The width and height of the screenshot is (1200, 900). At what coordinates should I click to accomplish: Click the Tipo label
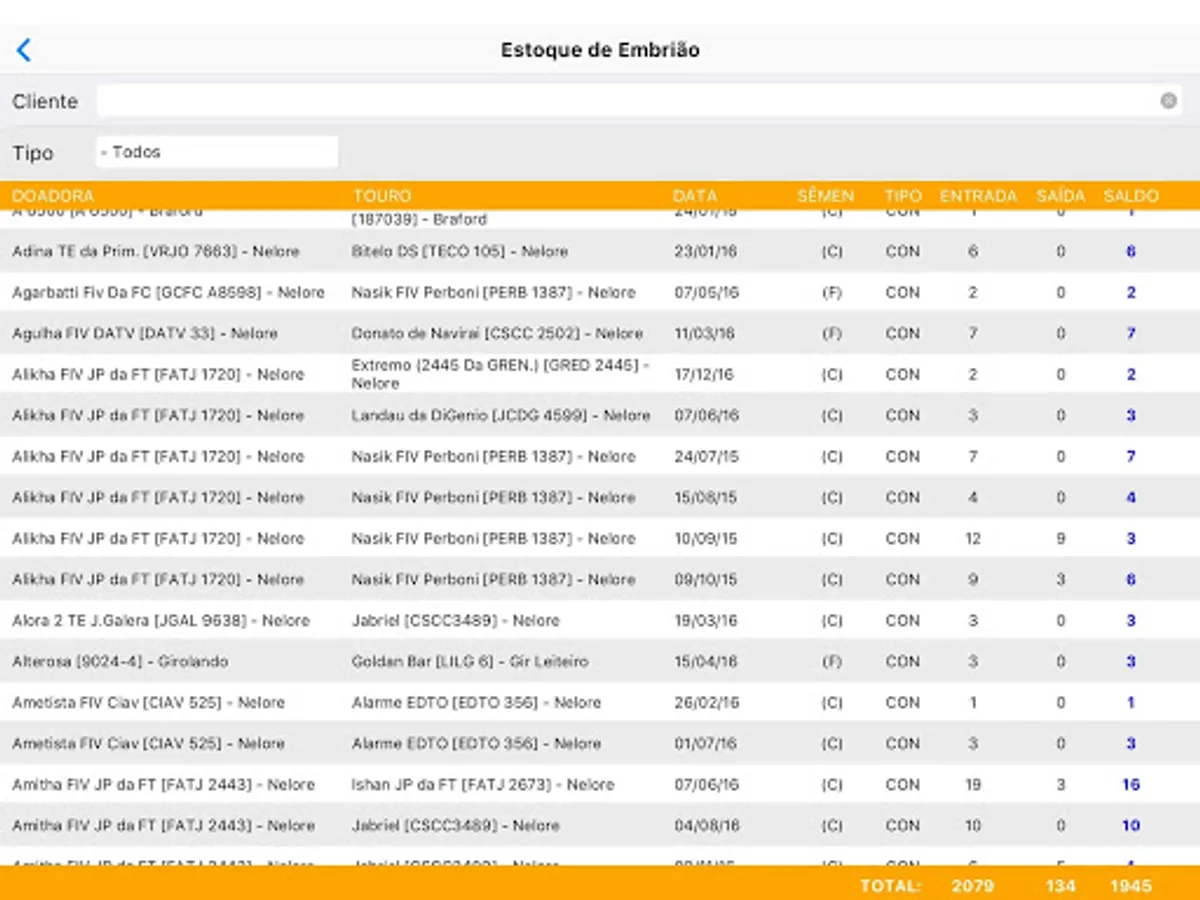(x=33, y=153)
